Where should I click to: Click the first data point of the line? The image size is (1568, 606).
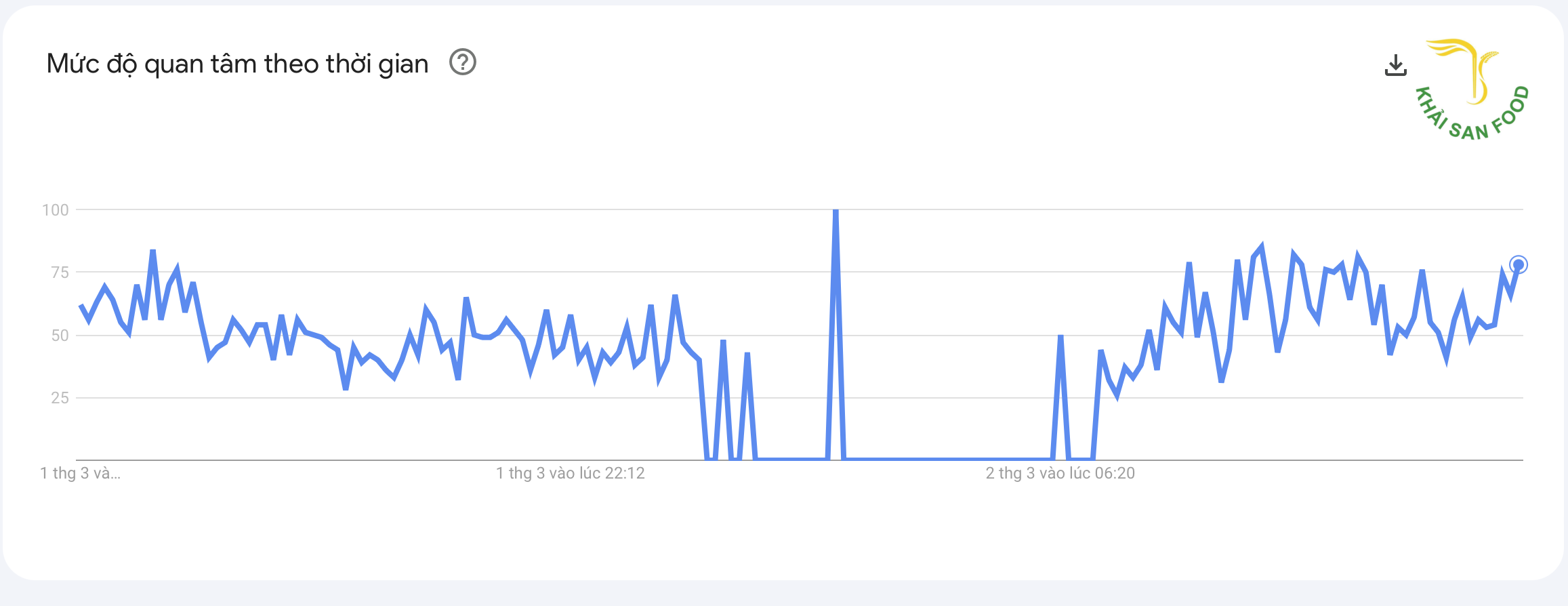pyautogui.click(x=81, y=306)
